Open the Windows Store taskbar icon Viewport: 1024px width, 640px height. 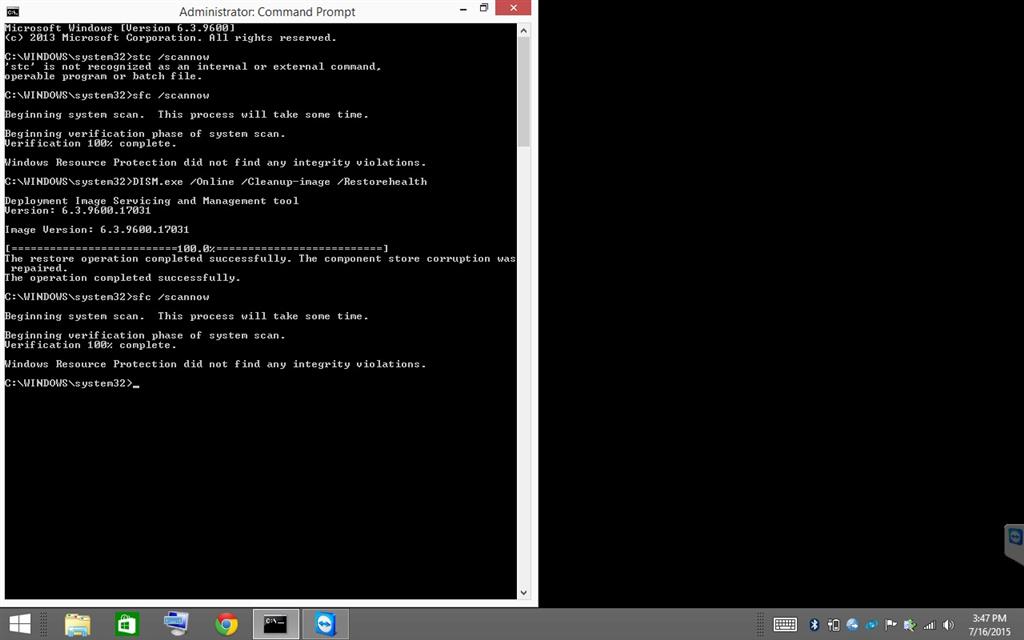pos(127,624)
